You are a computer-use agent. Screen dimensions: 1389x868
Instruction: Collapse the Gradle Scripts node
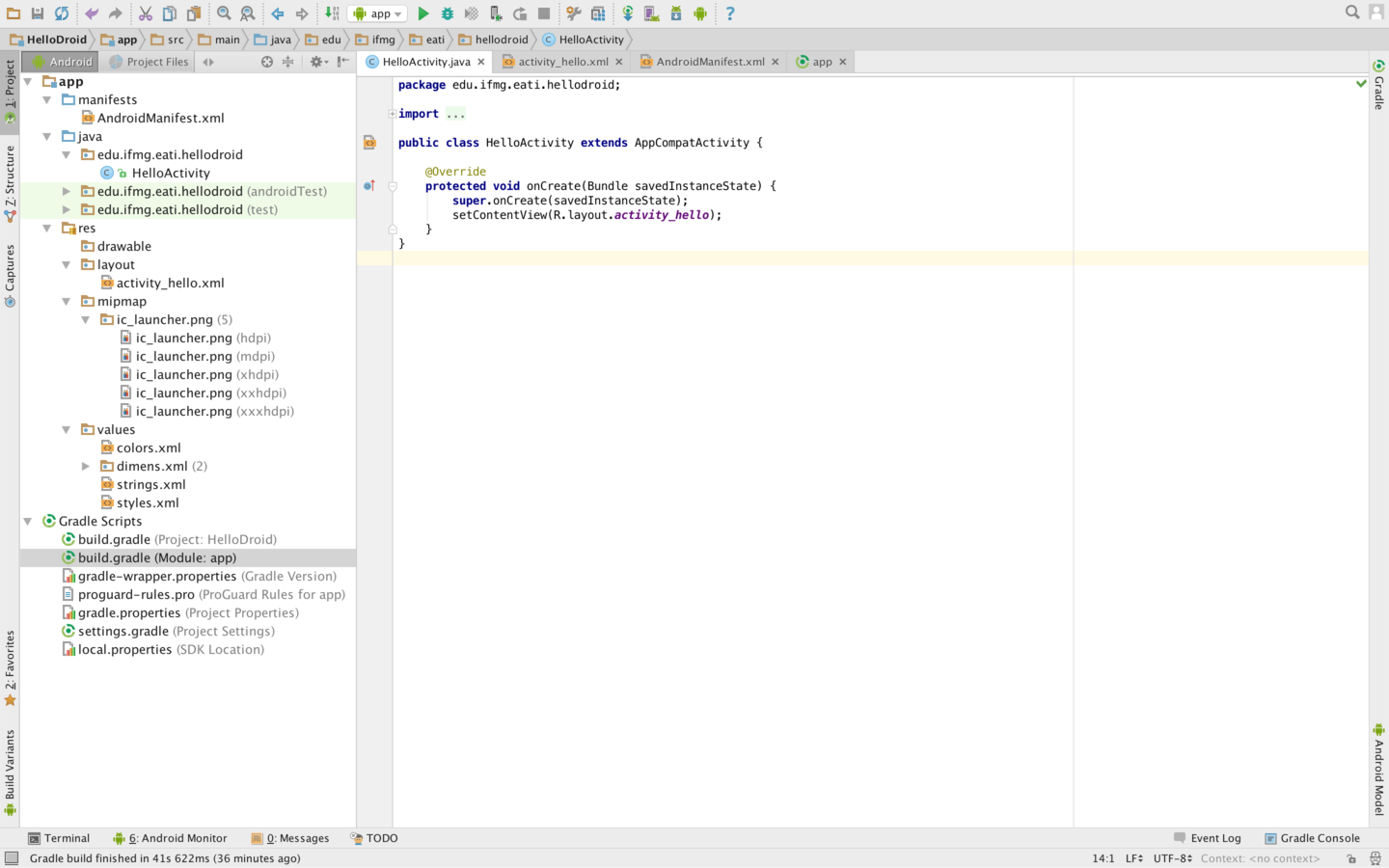[28, 522]
